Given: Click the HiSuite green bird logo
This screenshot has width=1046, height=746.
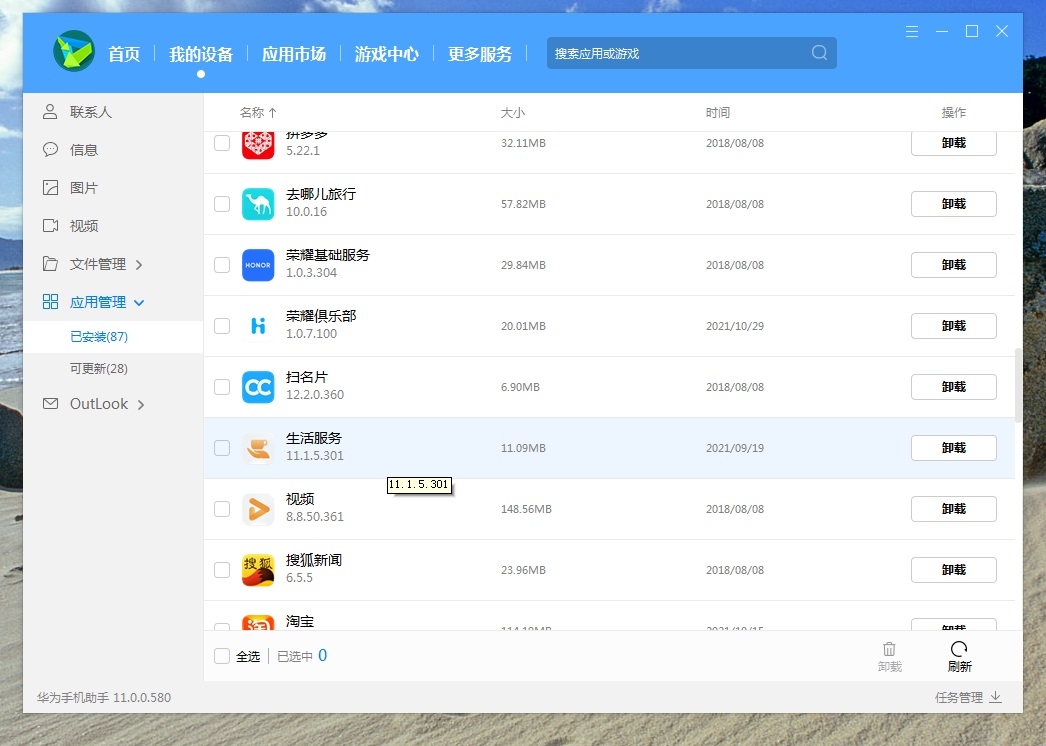Looking at the screenshot, I should (x=73, y=51).
